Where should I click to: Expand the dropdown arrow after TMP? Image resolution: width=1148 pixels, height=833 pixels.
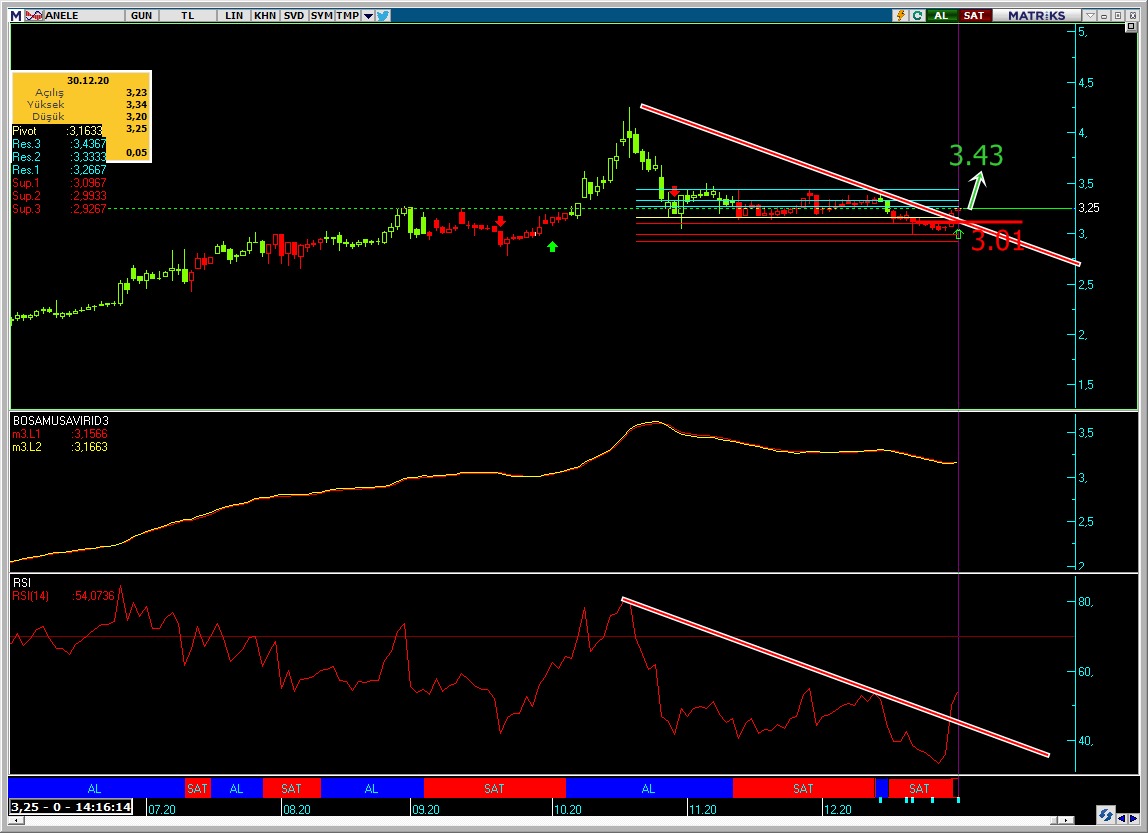[368, 16]
